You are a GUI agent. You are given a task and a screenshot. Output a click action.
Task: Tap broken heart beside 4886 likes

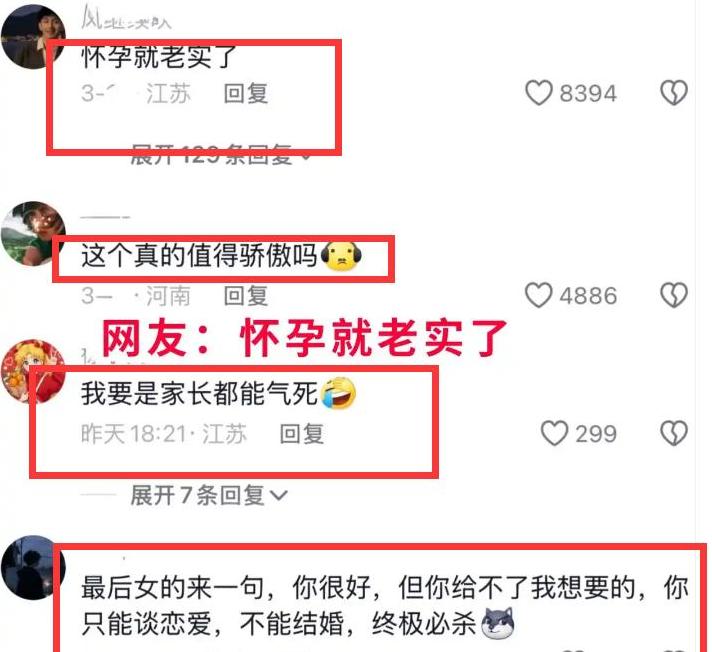[674, 295]
